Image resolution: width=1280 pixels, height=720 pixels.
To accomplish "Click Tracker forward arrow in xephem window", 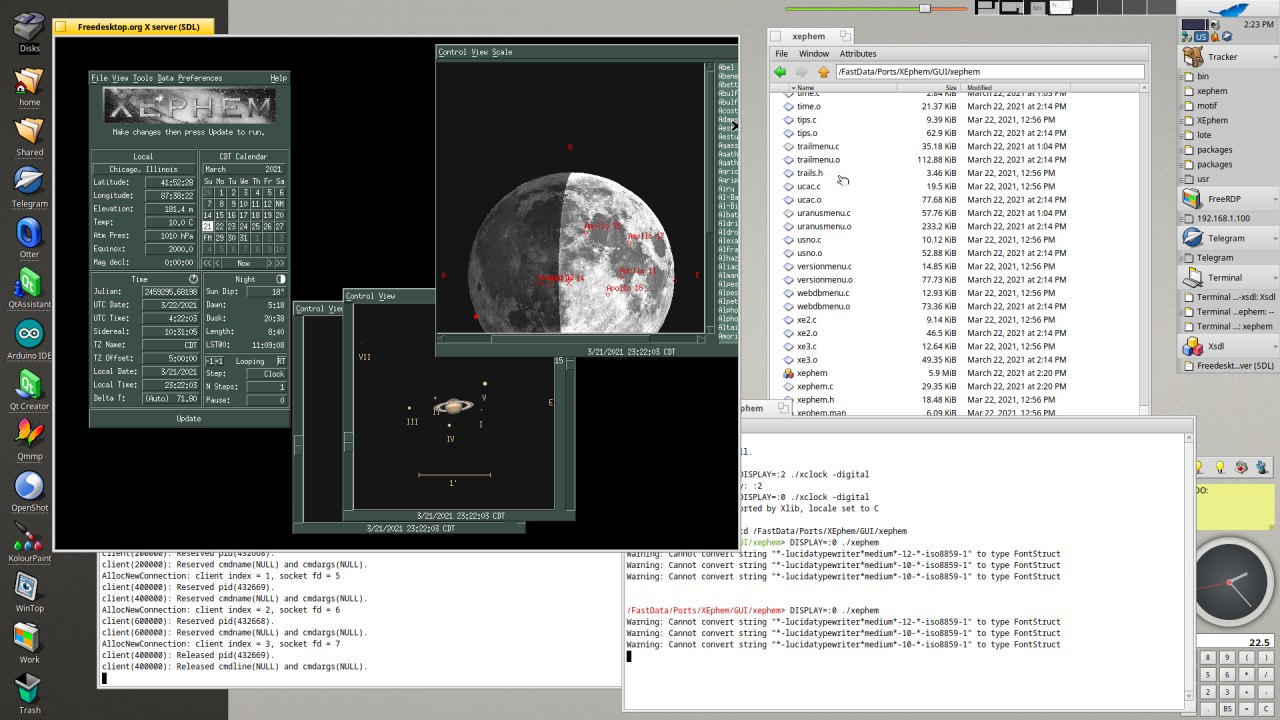I will (x=801, y=72).
